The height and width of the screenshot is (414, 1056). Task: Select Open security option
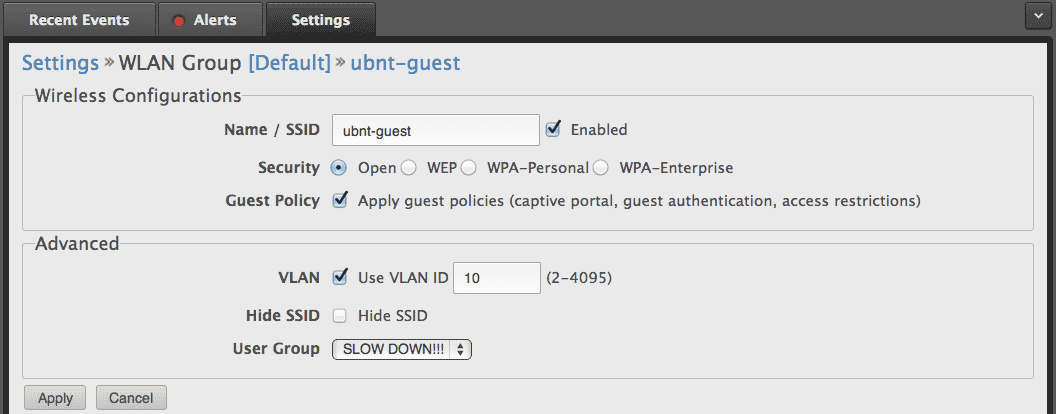[339, 167]
